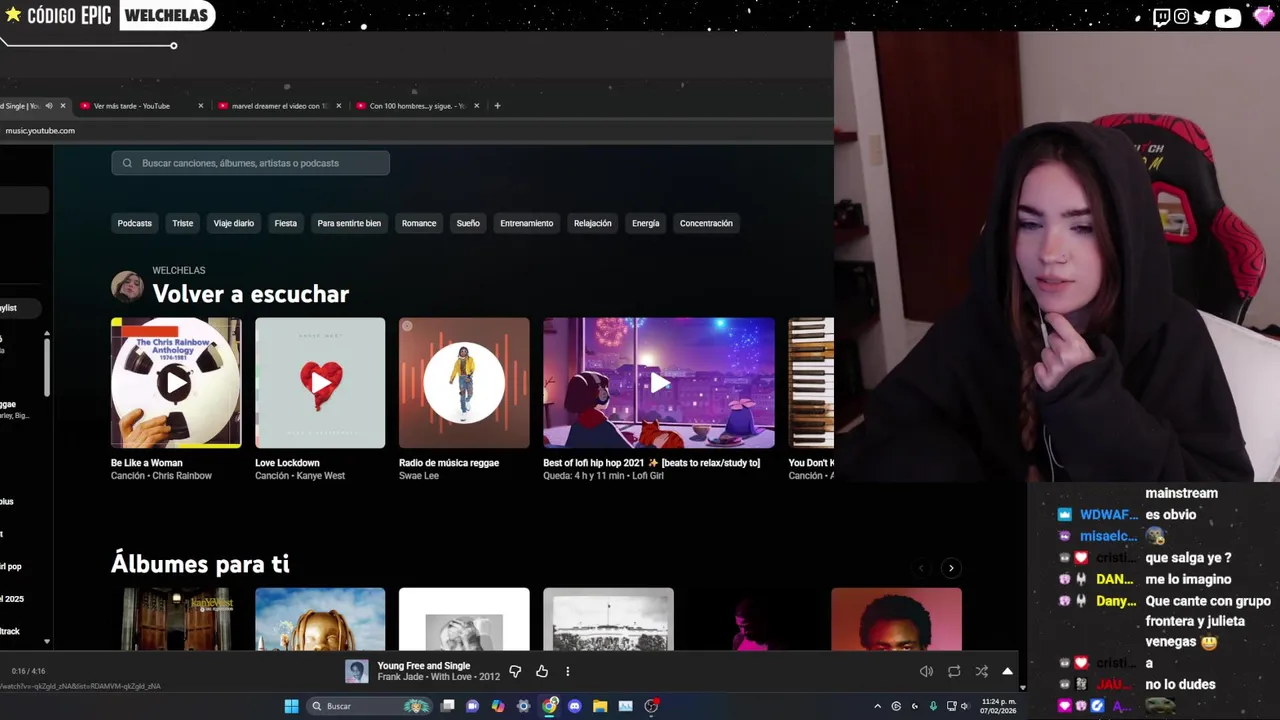Select the Romance mood chip

click(x=419, y=223)
